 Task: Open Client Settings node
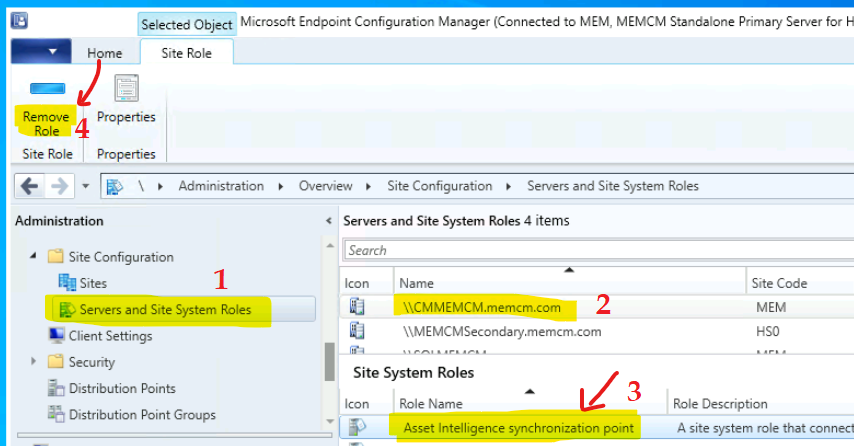pos(111,336)
